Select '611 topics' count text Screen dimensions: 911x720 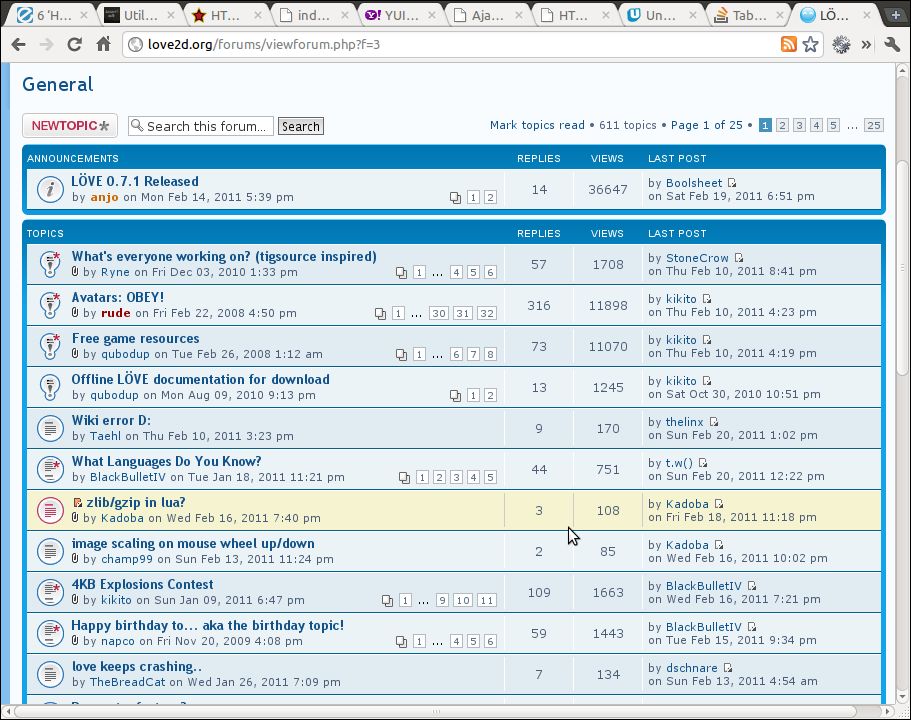point(627,125)
